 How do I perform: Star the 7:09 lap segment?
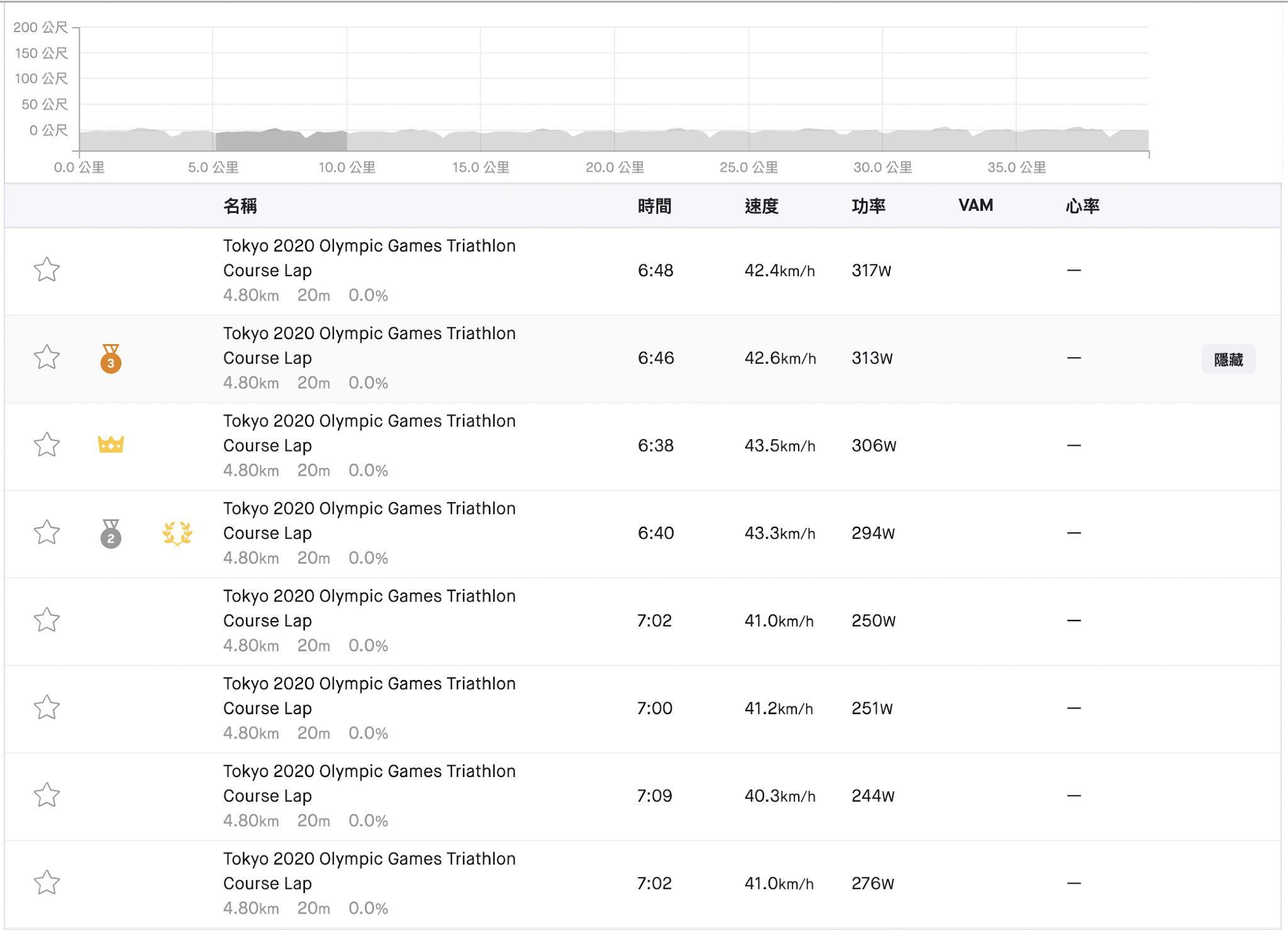pyautogui.click(x=47, y=795)
